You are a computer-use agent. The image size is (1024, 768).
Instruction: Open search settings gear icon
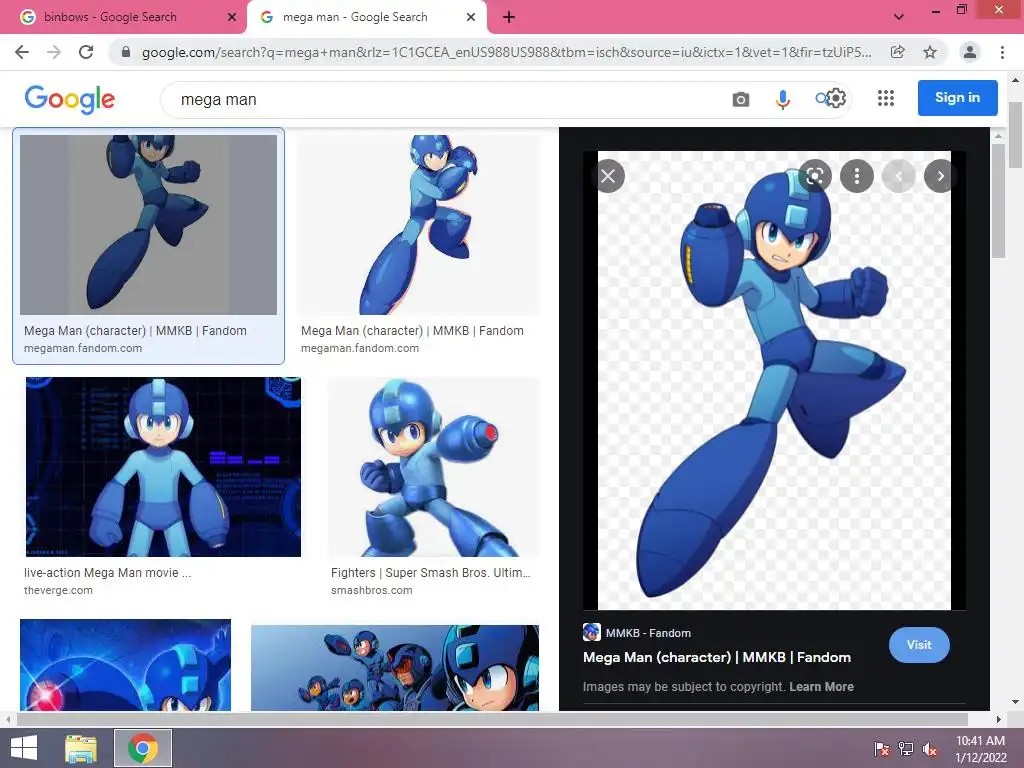point(836,99)
